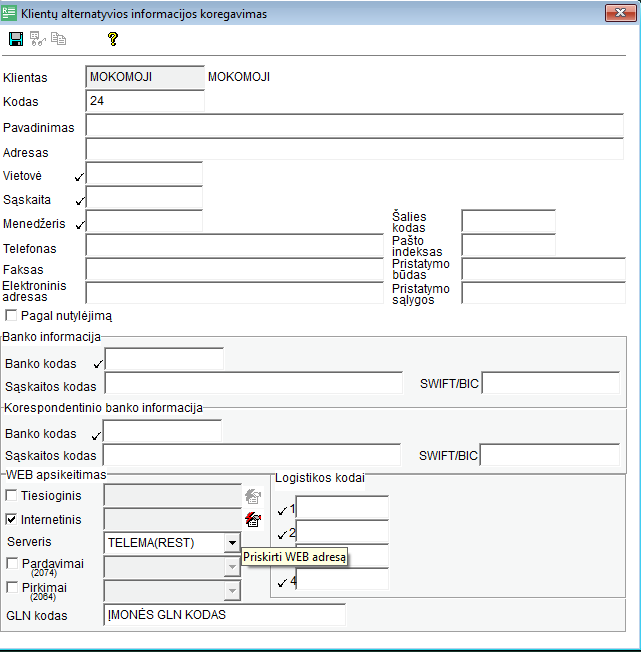Viewport: 641px width, 652px height.
Task: Enable the Pagal nutylėjimą checkbox
Action: coord(11,315)
